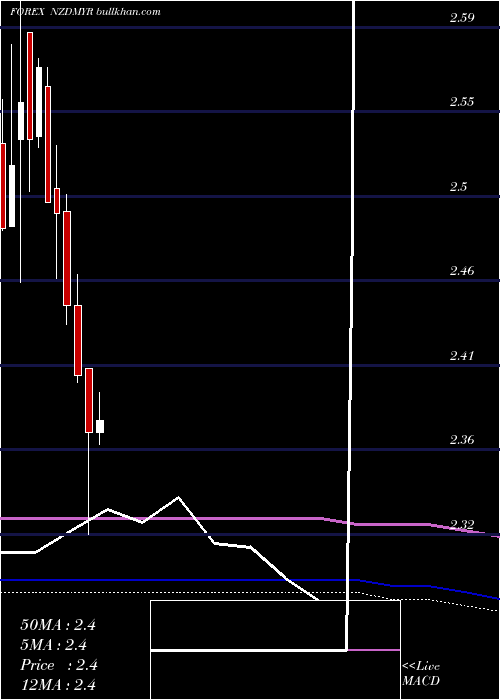This screenshot has width=500, height=700.
Task: Click the 50MA : 2.4 legend entry
Action: pos(58,625)
